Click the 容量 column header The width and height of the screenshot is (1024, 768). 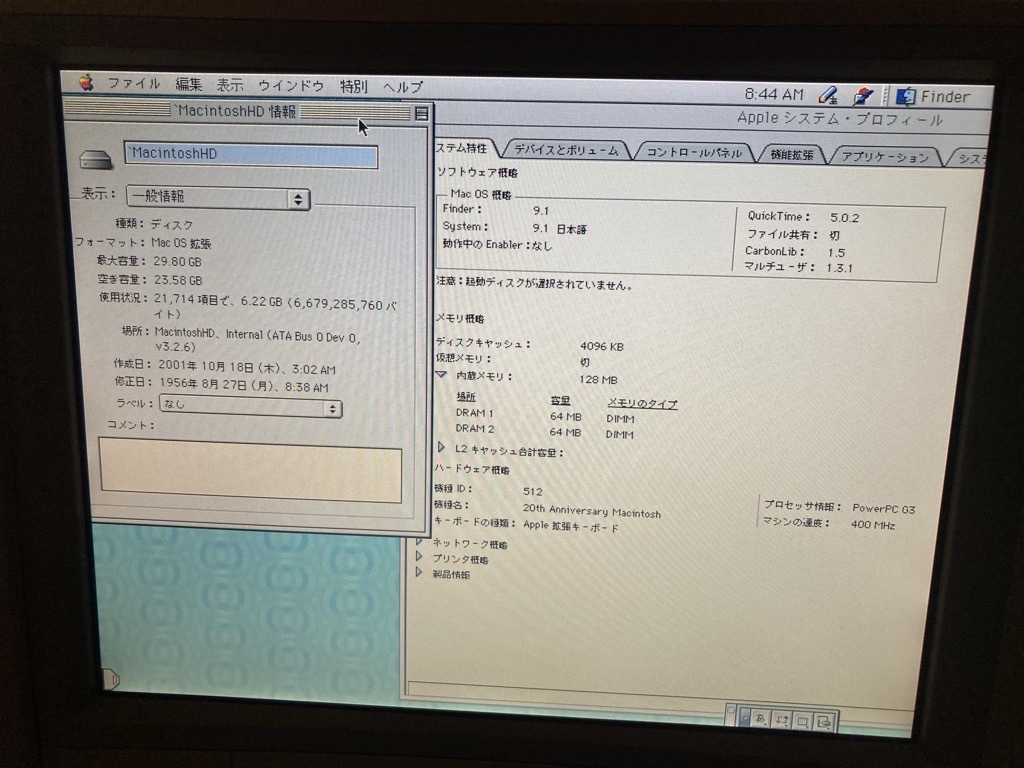(560, 400)
